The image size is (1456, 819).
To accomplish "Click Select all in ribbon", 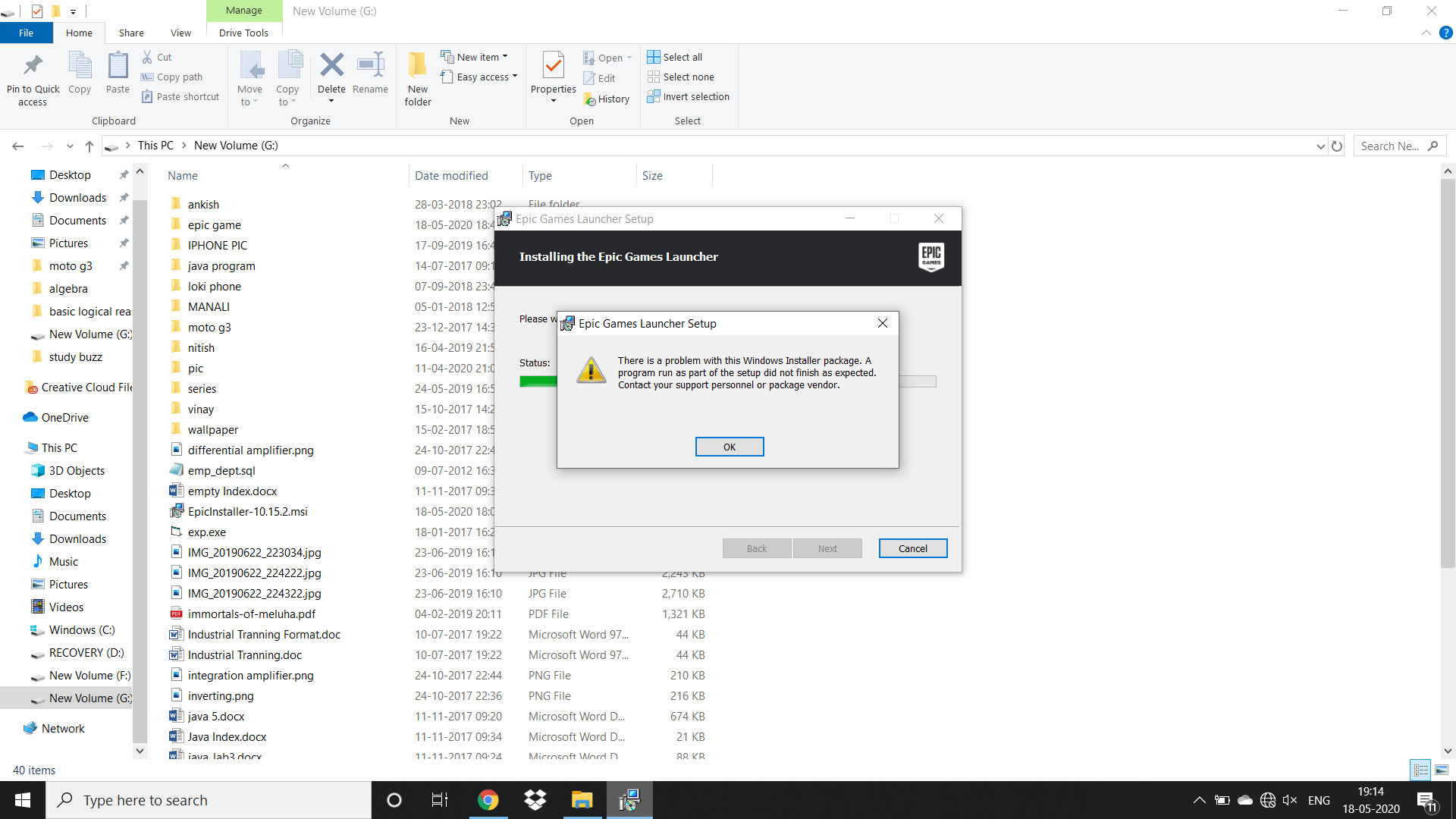I will pos(675,57).
